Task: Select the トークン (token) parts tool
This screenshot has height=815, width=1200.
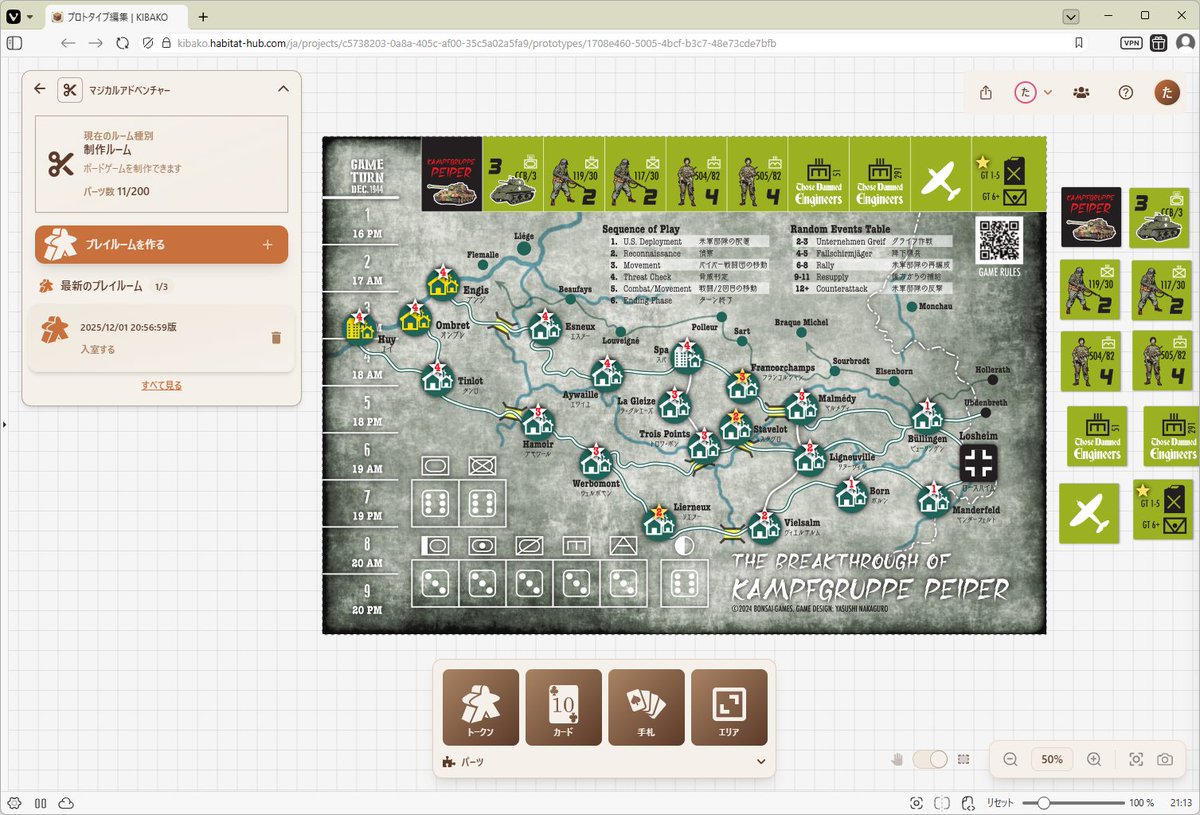Action: coord(481,707)
